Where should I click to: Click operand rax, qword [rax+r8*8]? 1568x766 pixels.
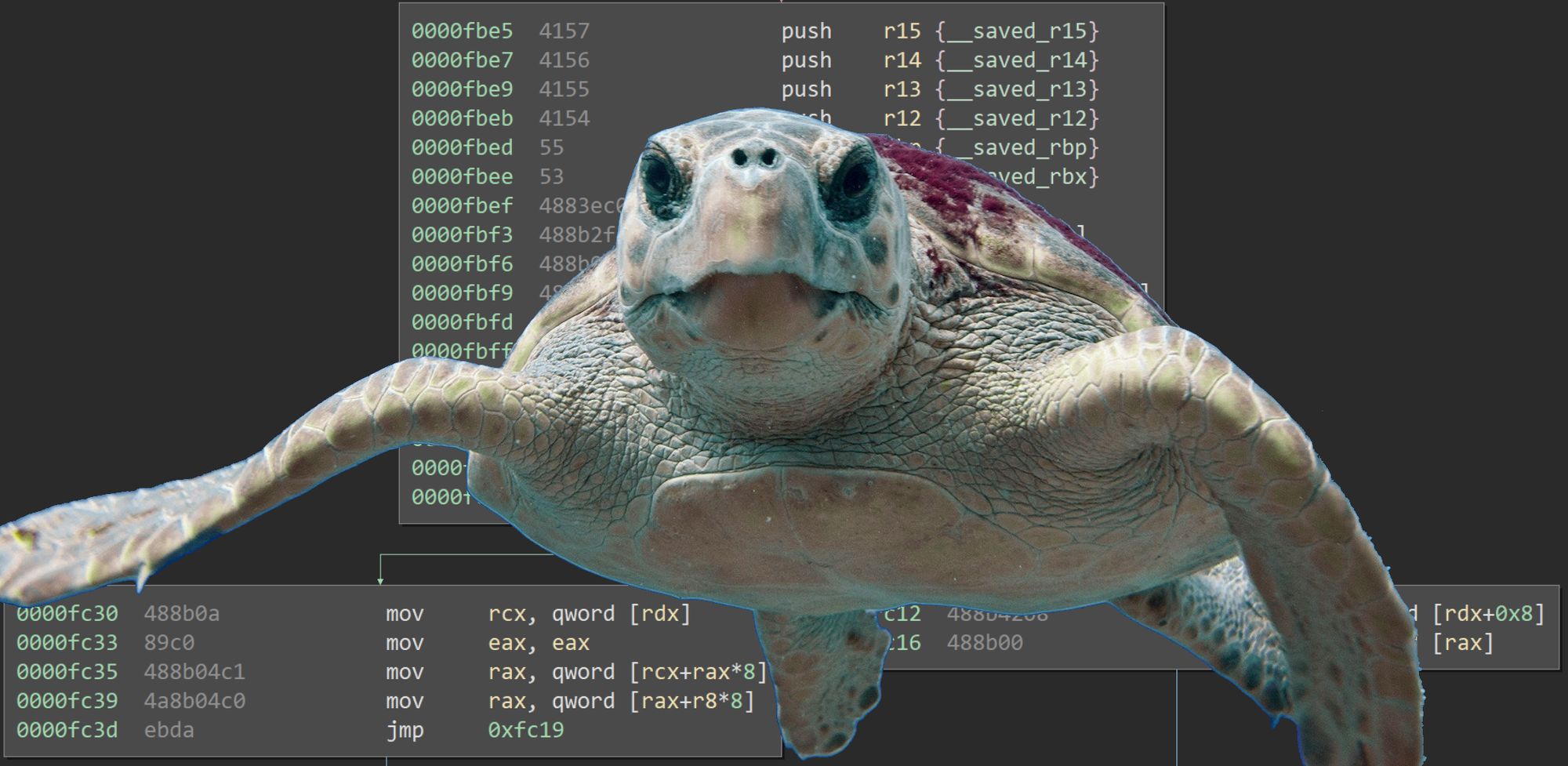click(621, 701)
